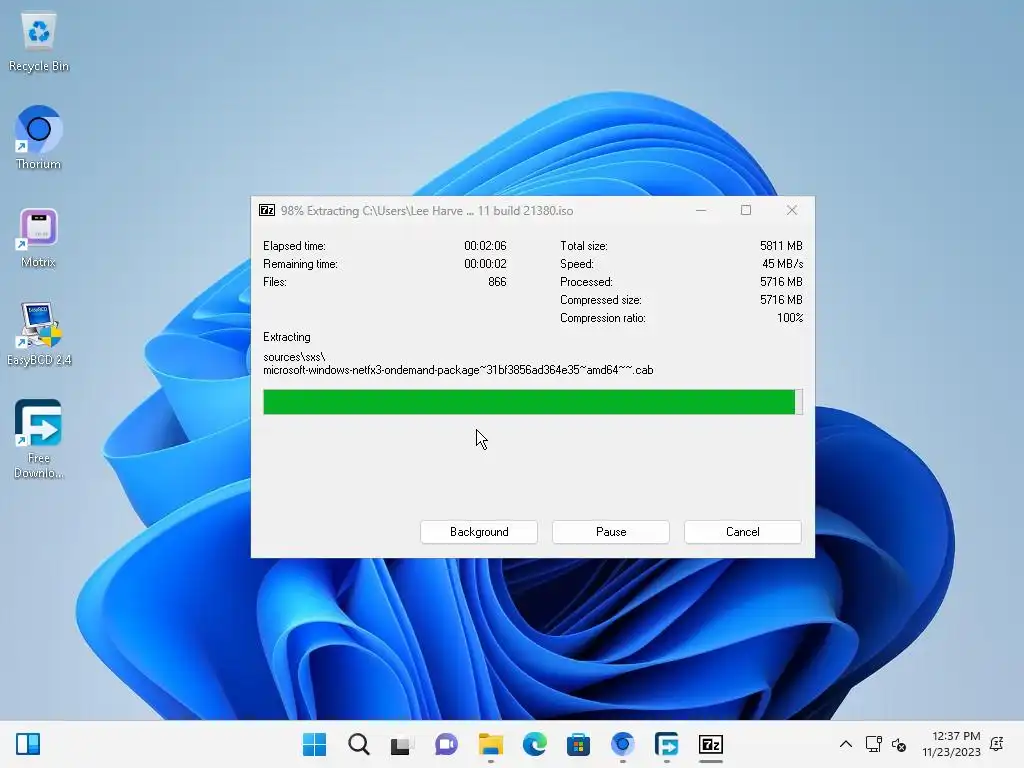Show hidden system tray icons
The image size is (1024, 768).
click(846, 744)
